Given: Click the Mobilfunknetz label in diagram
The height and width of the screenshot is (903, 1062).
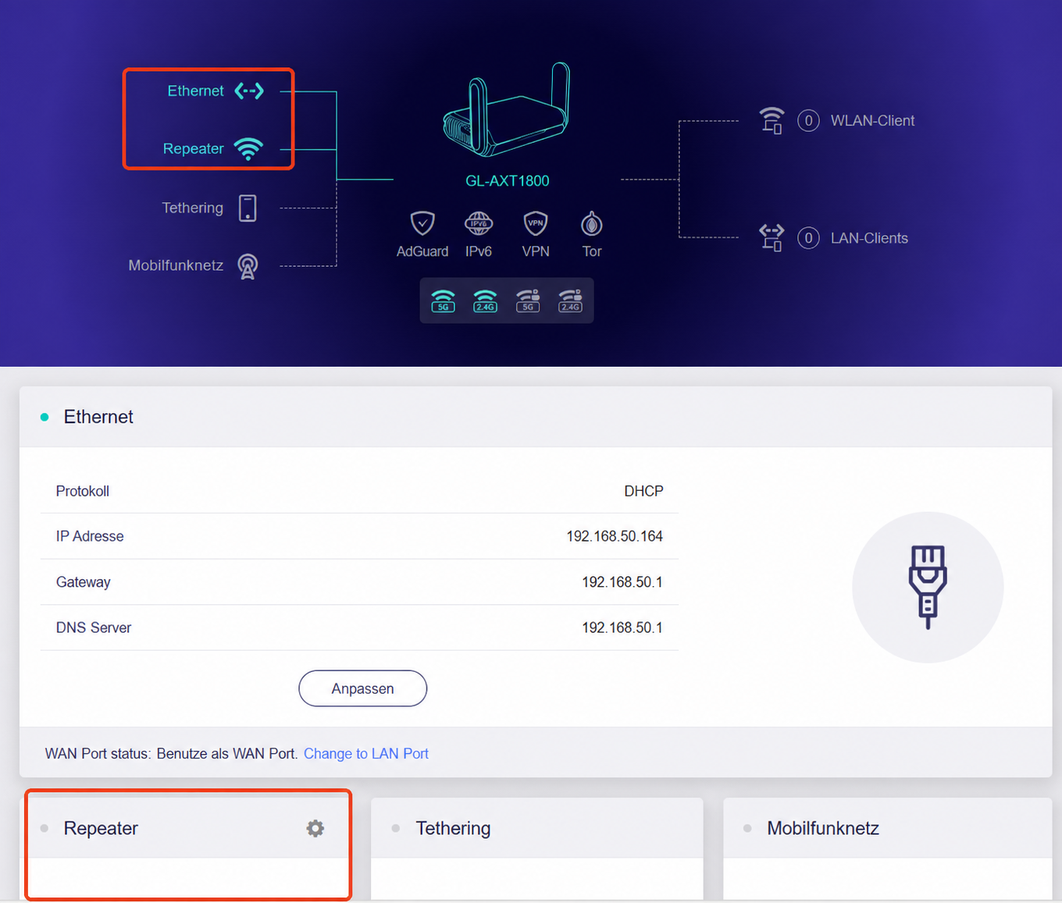Looking at the screenshot, I should pyautogui.click(x=175, y=266).
